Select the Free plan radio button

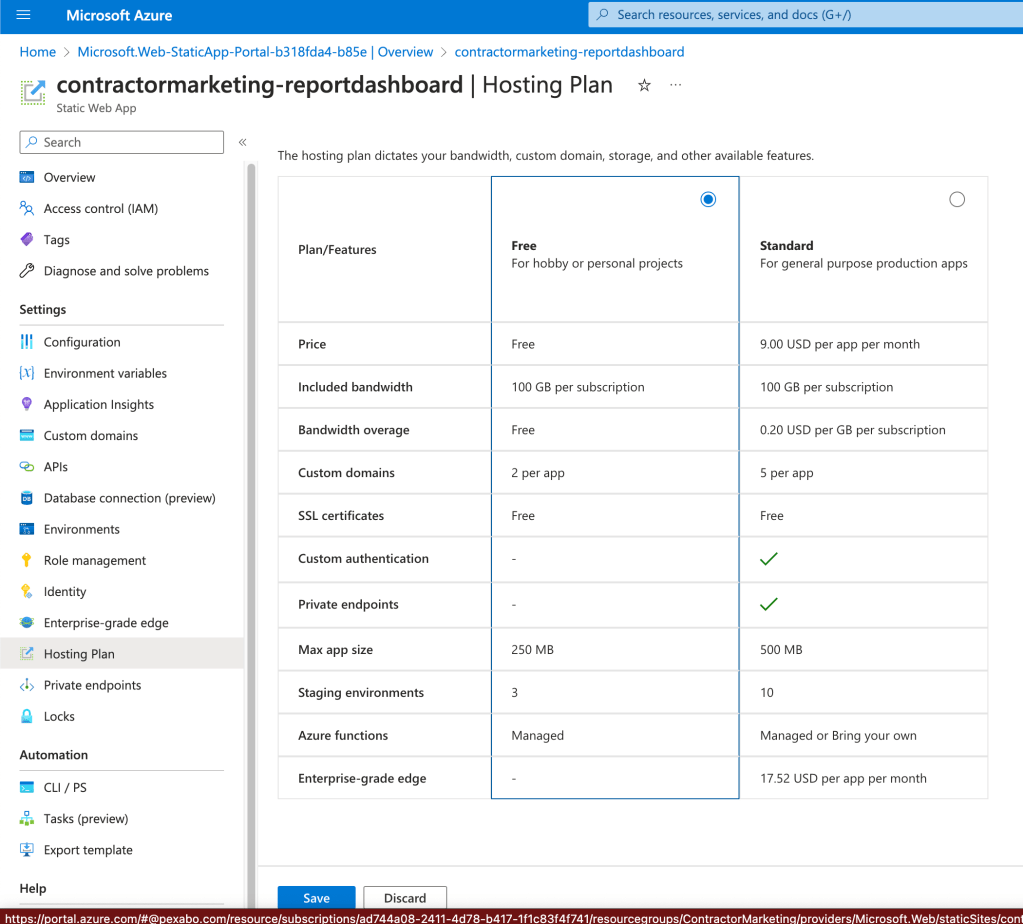pos(708,199)
